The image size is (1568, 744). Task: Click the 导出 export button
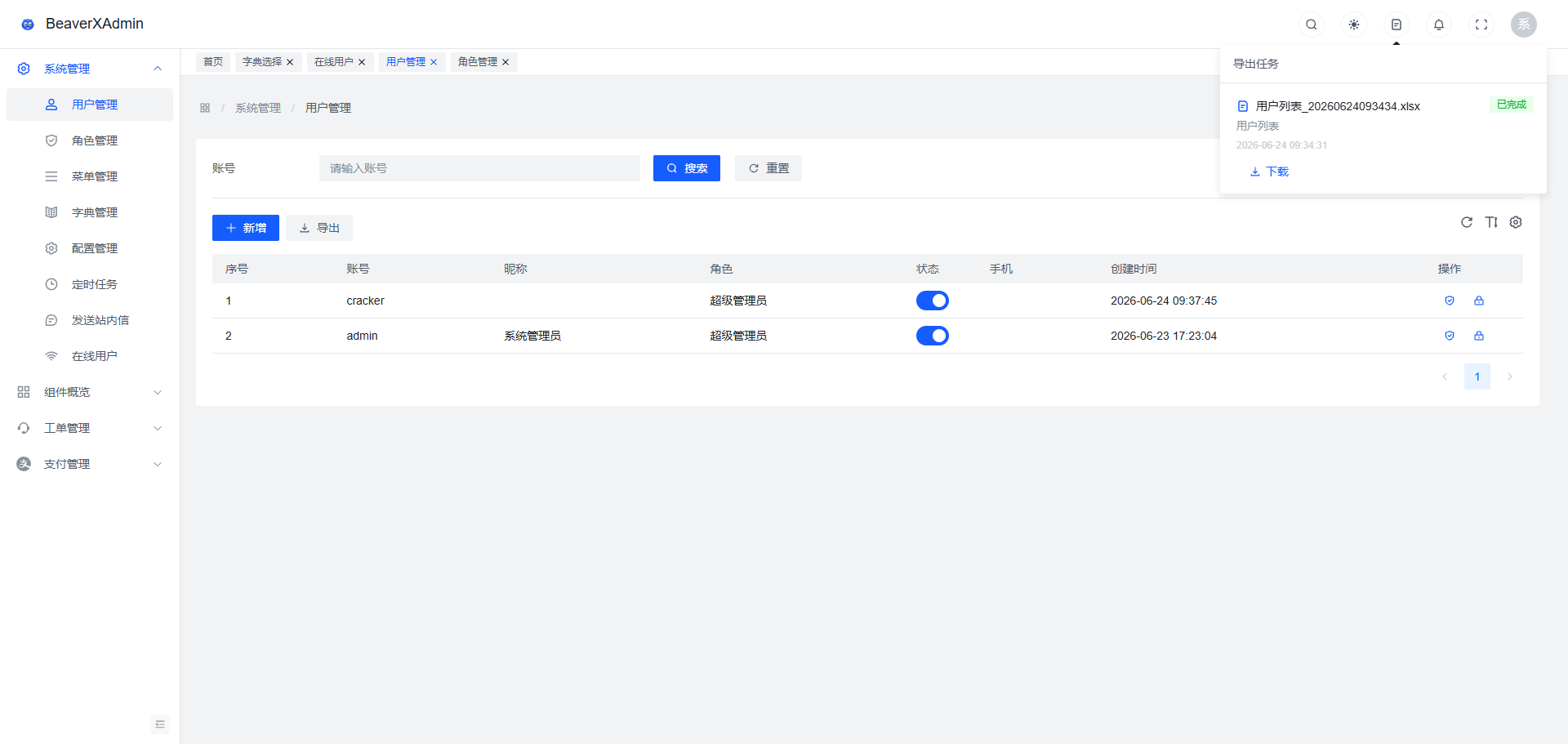pyautogui.click(x=319, y=228)
